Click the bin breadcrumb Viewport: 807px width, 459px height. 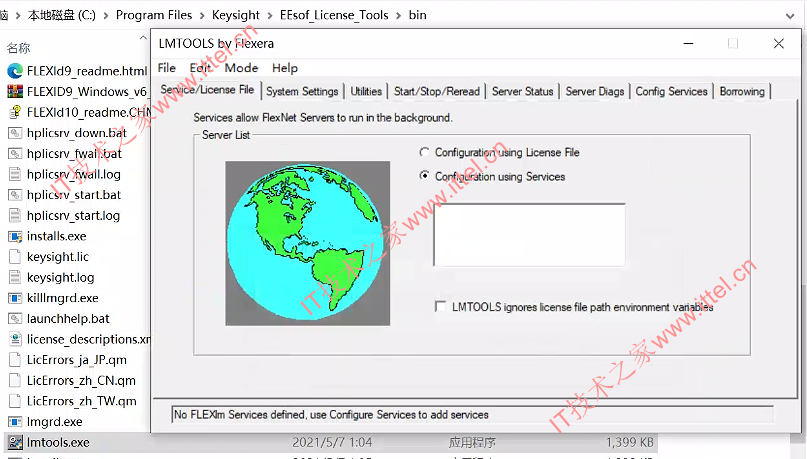tap(417, 15)
